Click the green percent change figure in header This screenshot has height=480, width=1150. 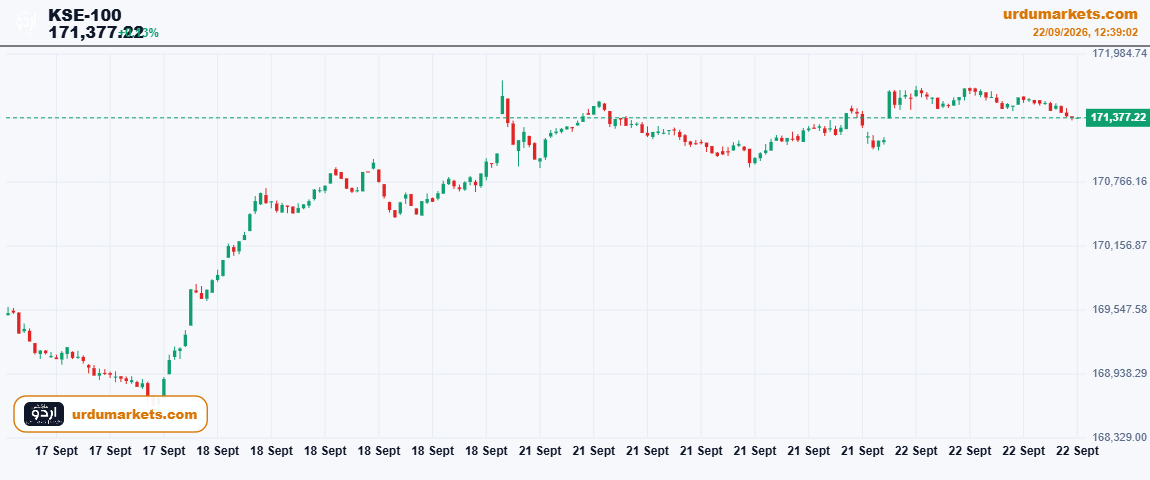tap(141, 32)
